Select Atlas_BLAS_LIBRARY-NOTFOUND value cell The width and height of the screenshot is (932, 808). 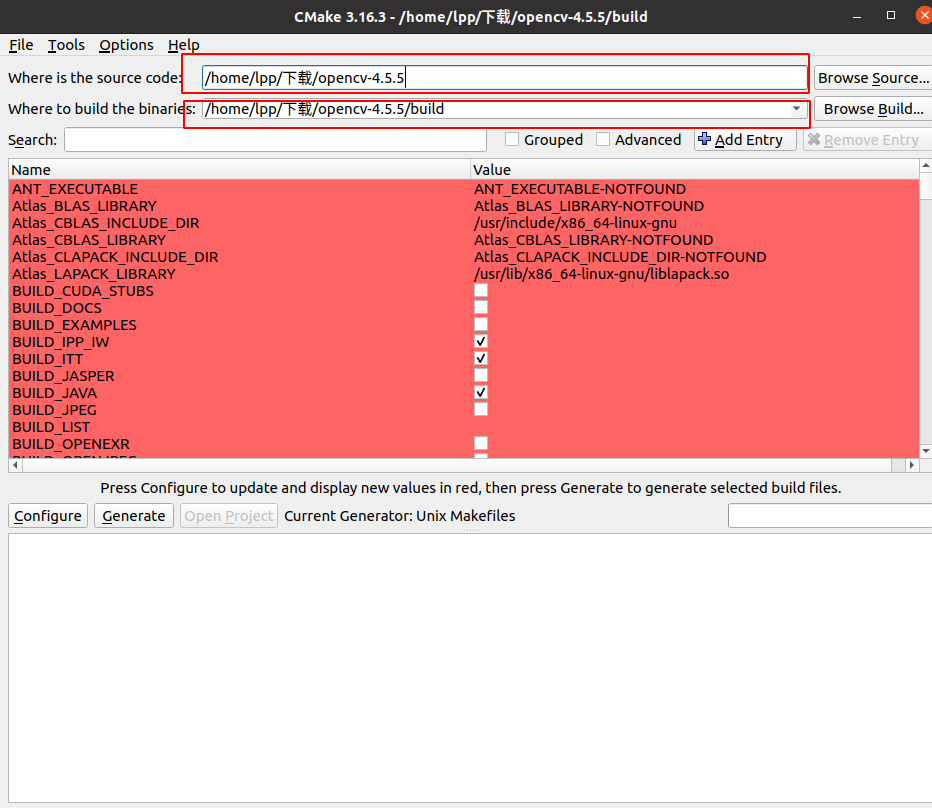click(589, 206)
